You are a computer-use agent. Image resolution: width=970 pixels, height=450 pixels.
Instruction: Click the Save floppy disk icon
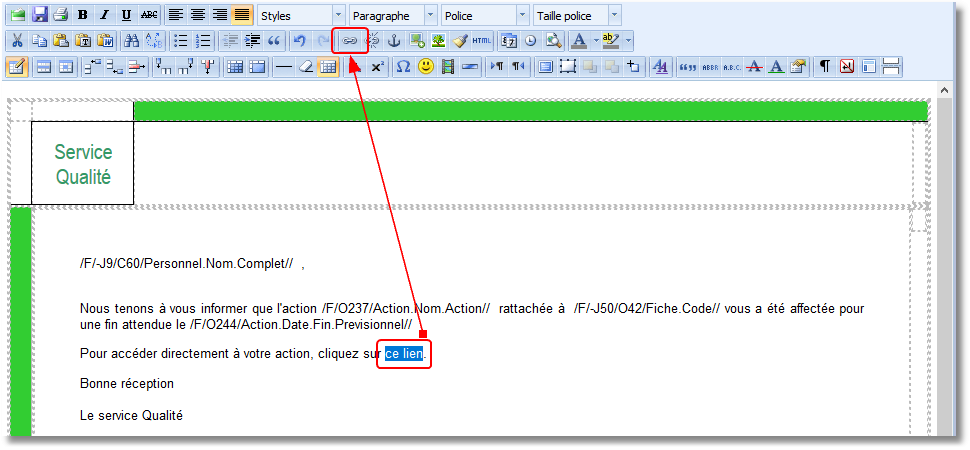point(40,15)
